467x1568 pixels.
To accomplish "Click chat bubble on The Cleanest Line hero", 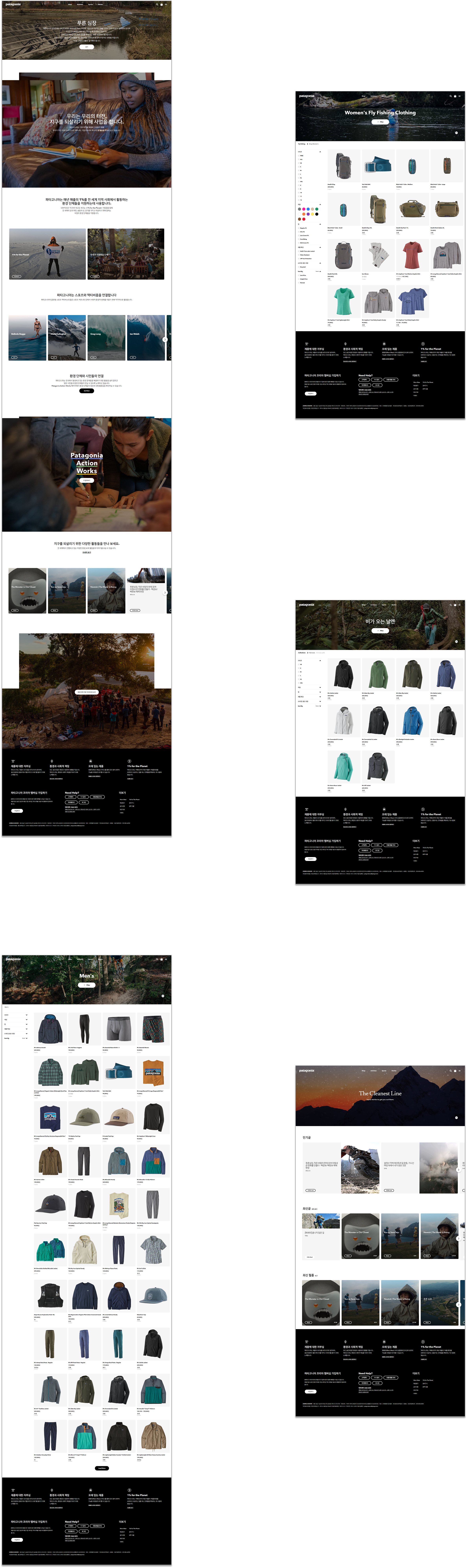I will [457, 1118].
